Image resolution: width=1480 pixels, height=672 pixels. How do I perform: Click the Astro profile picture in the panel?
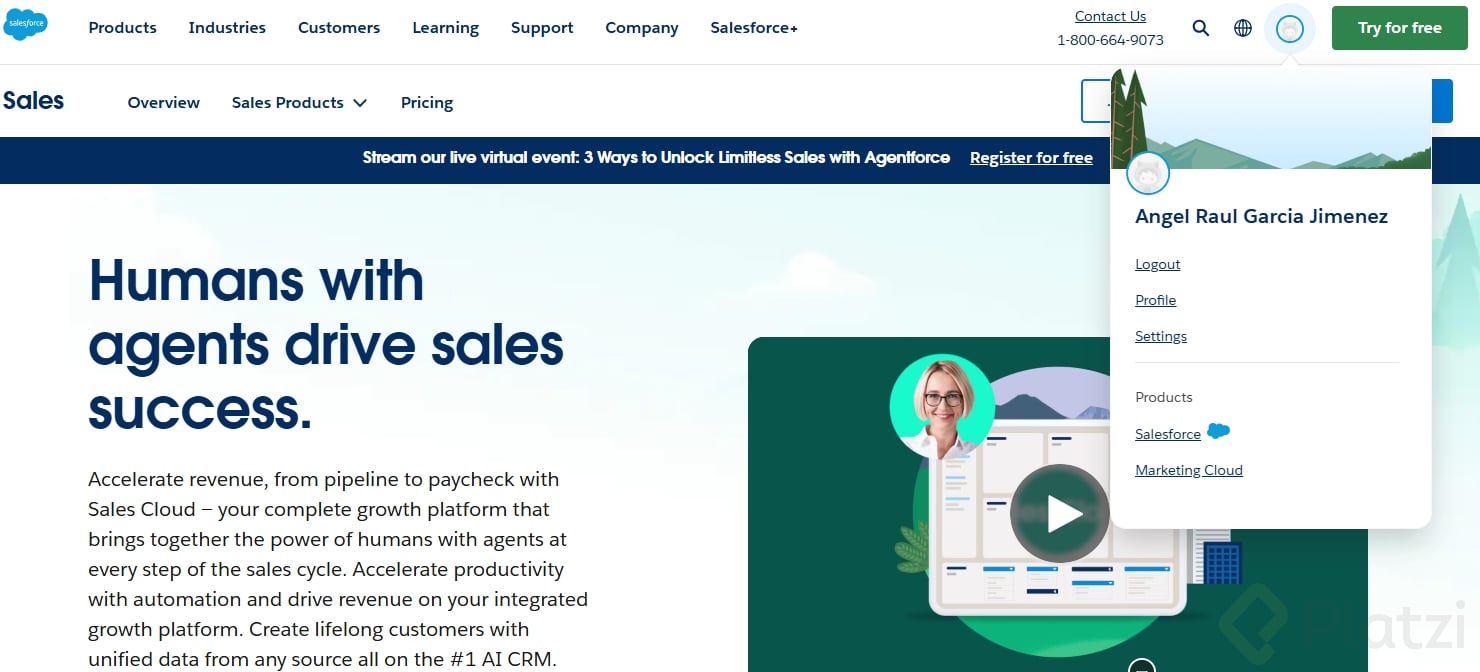pyautogui.click(x=1148, y=174)
